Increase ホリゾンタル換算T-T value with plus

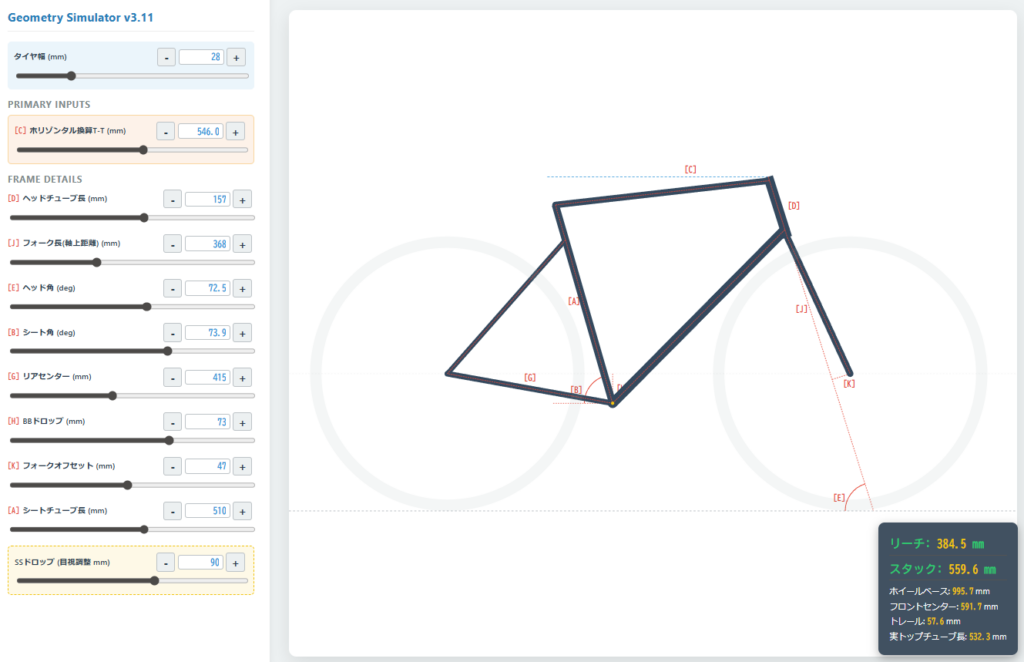pos(235,131)
